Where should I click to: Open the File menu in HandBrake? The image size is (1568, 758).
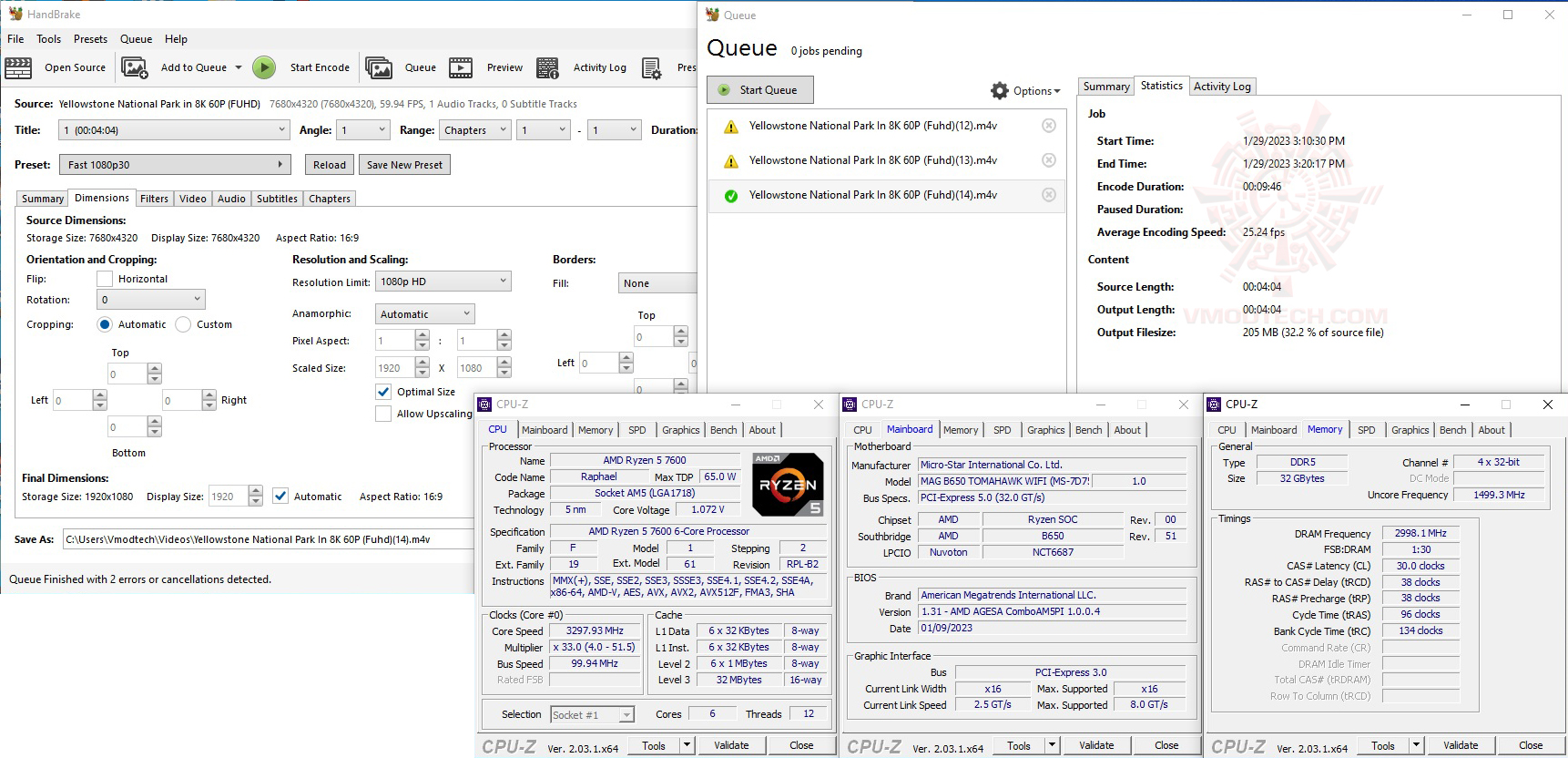point(15,39)
